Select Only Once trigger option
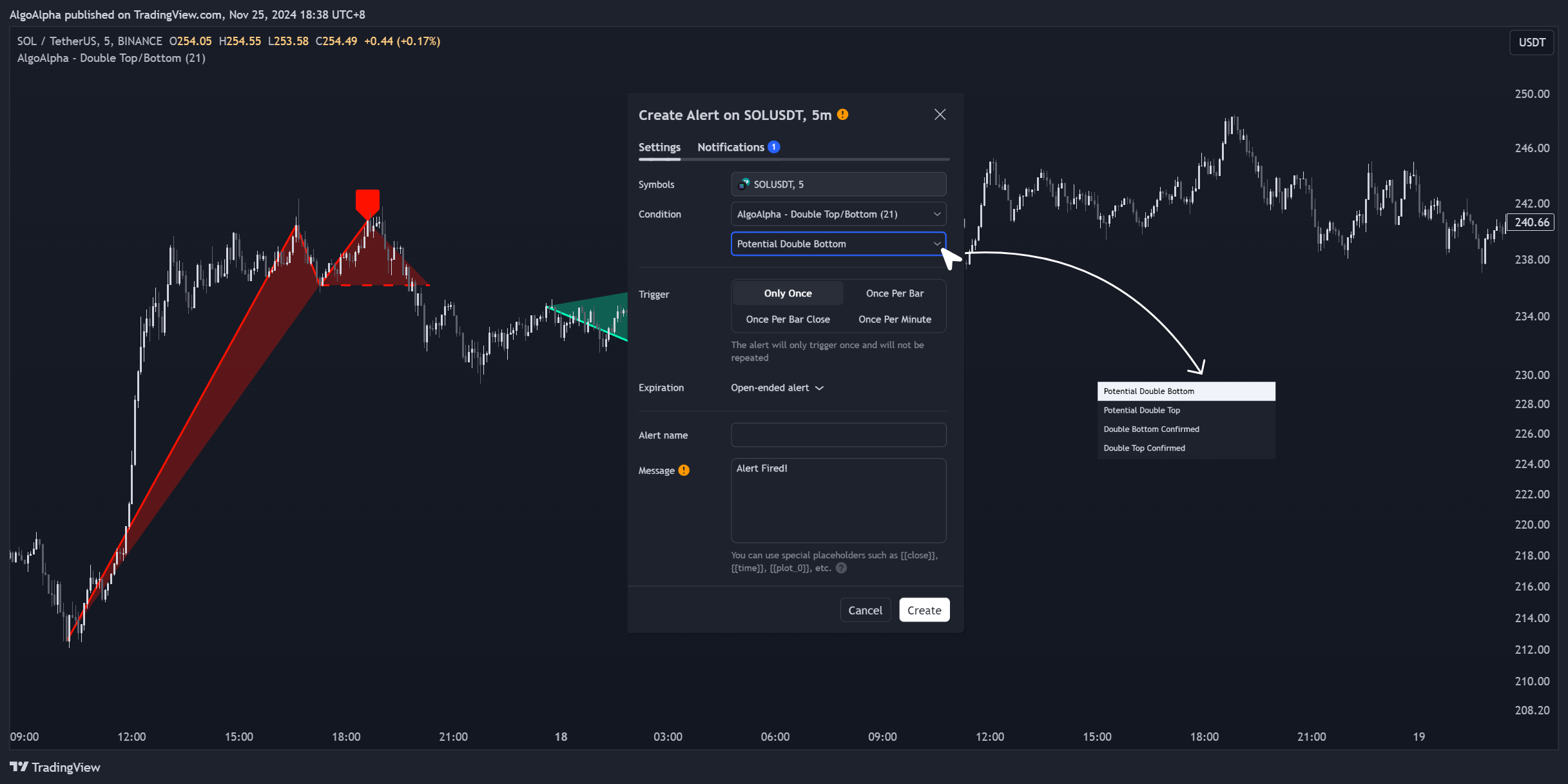This screenshot has height=784, width=1568. pyautogui.click(x=788, y=293)
